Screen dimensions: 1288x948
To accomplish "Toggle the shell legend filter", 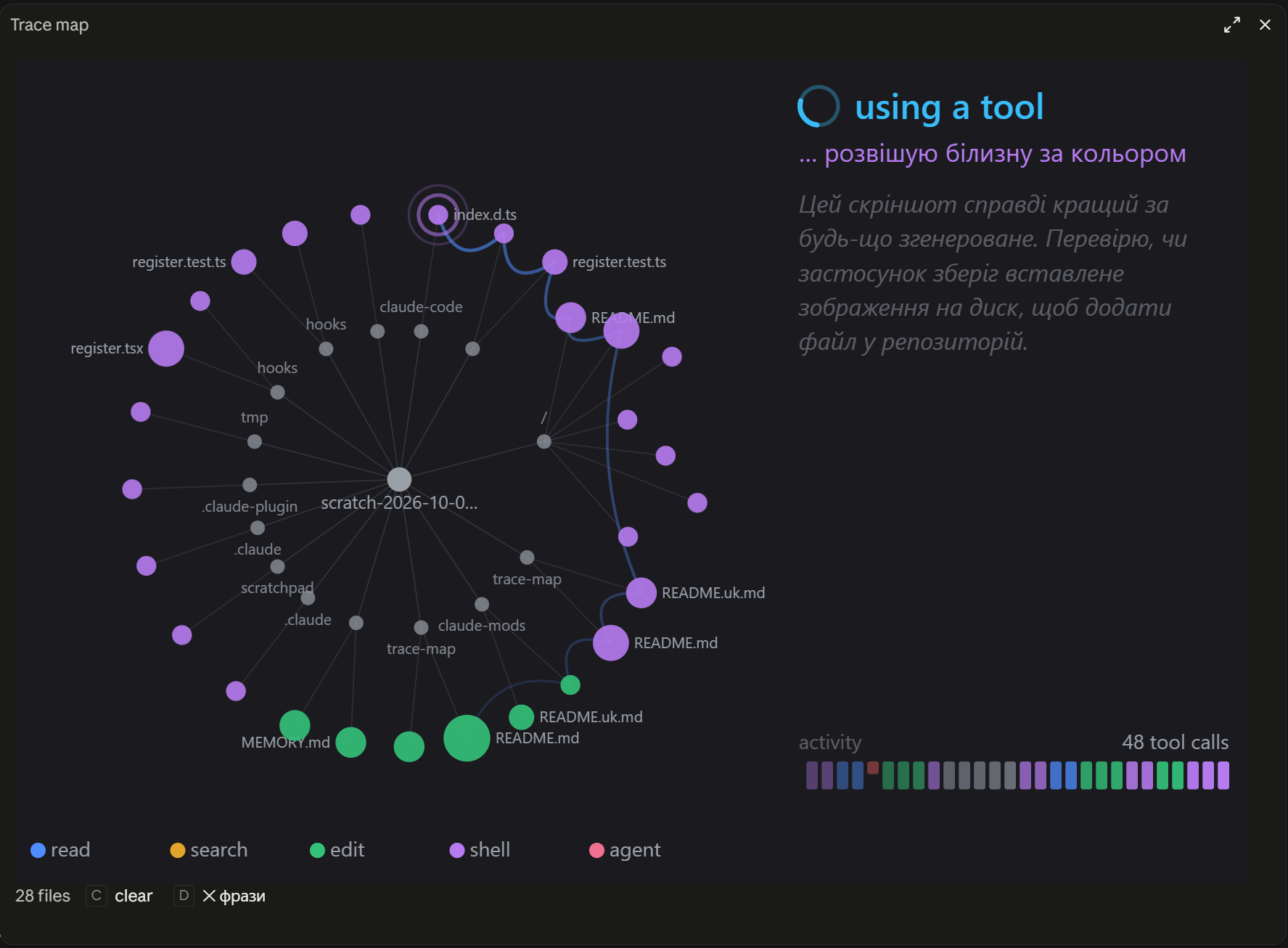I will 480,850.
